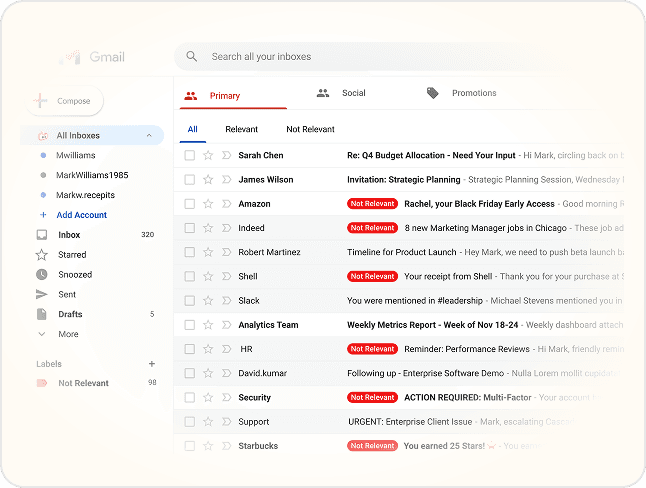Star the Slack mention email
Image resolution: width=646 pixels, height=488 pixels.
coord(208,301)
